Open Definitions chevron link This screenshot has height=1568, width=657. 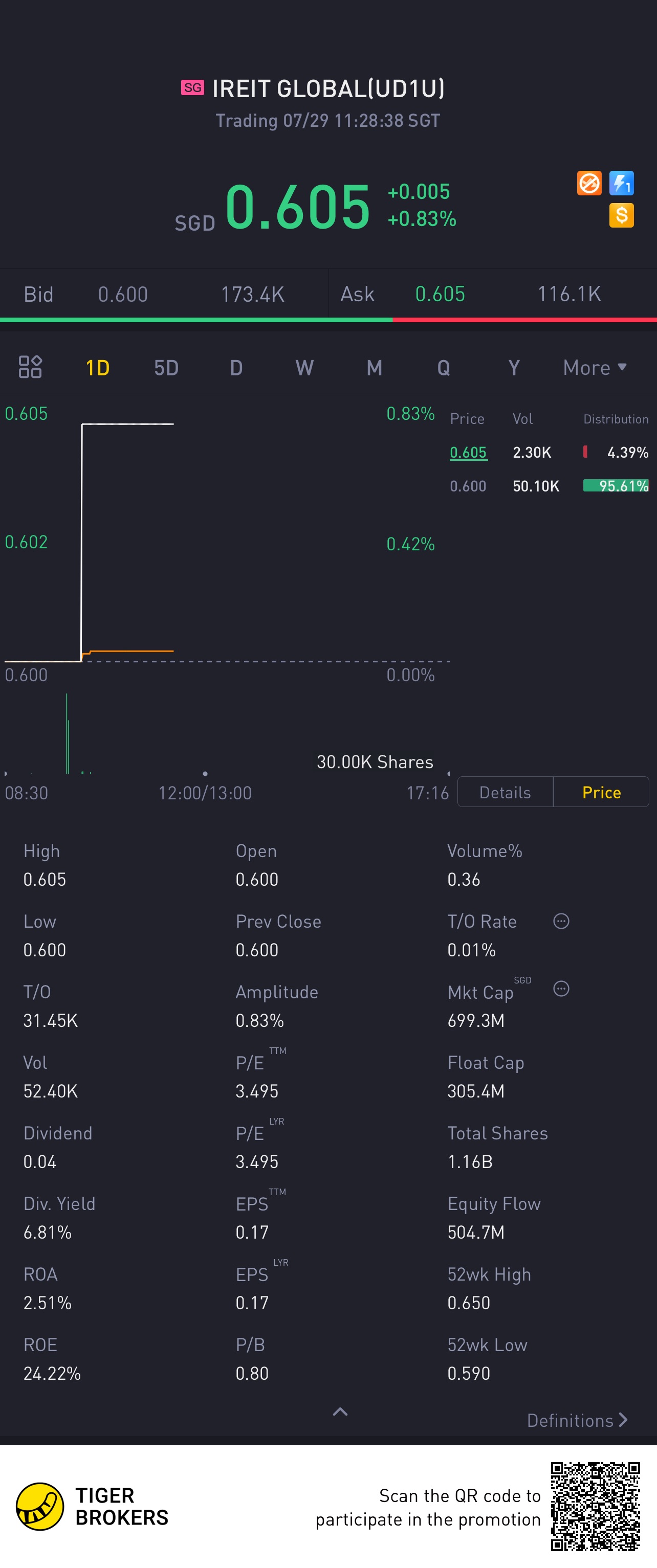click(577, 1420)
